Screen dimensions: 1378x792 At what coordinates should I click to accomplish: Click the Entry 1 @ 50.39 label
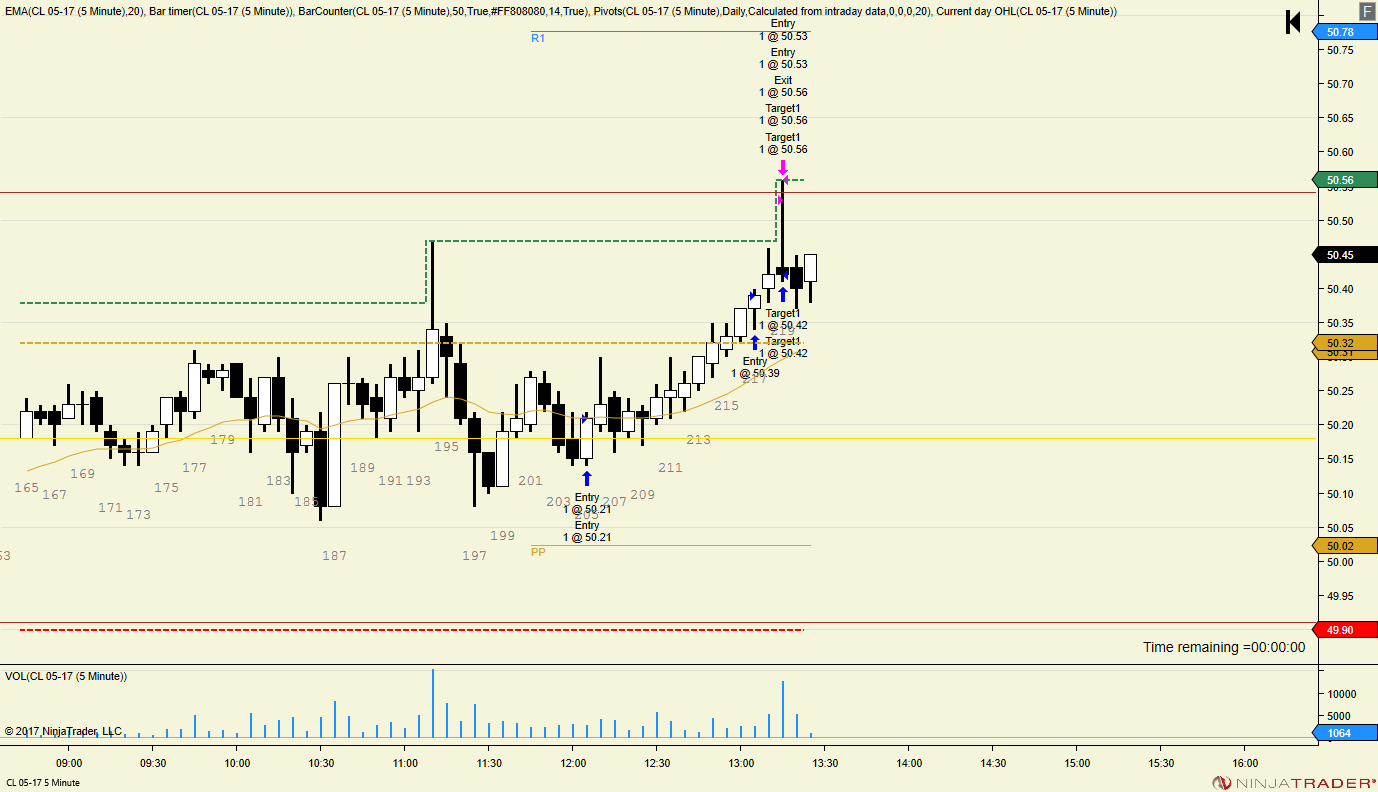click(x=755, y=367)
